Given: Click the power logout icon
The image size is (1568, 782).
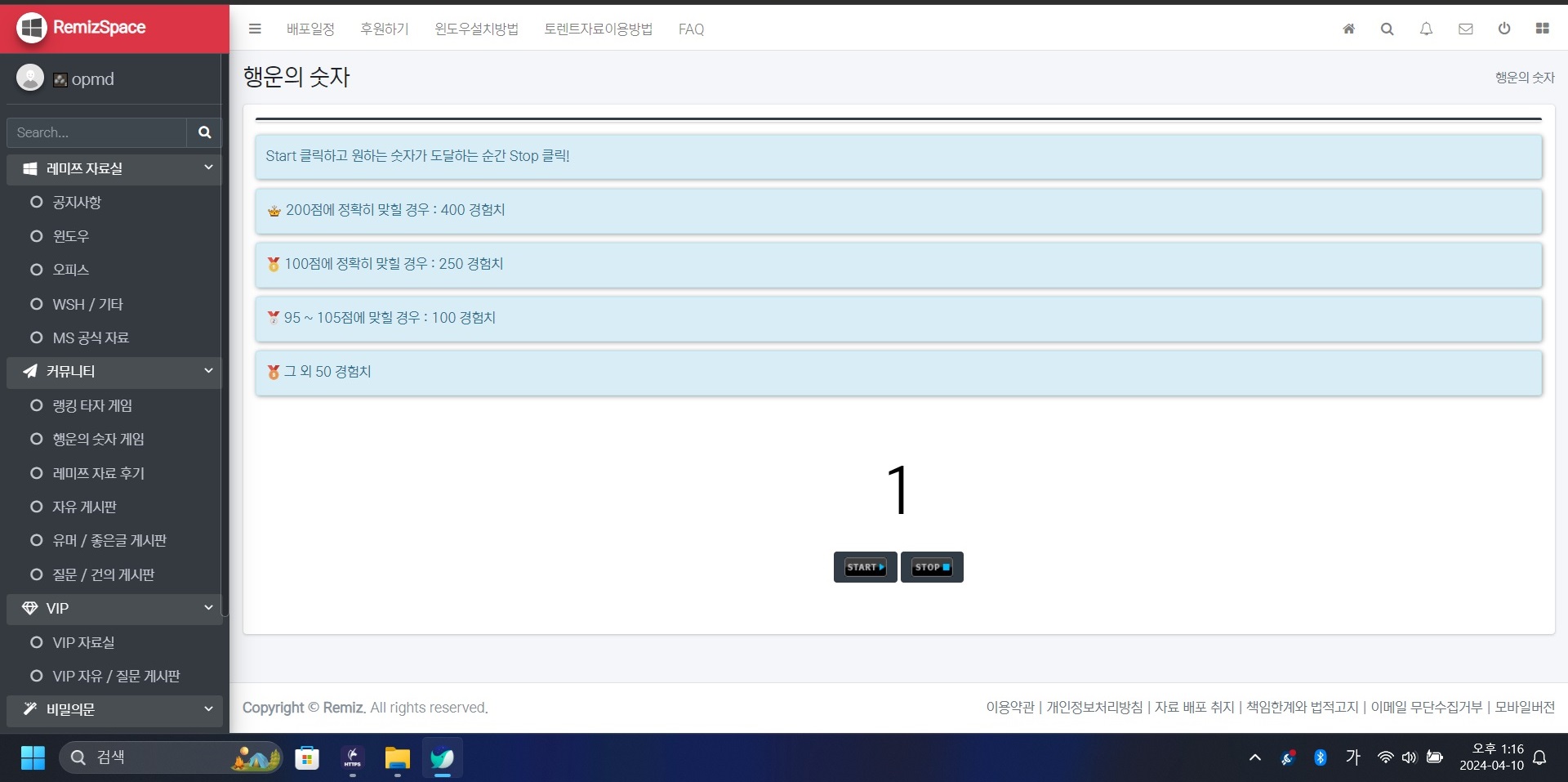Looking at the screenshot, I should (1503, 29).
